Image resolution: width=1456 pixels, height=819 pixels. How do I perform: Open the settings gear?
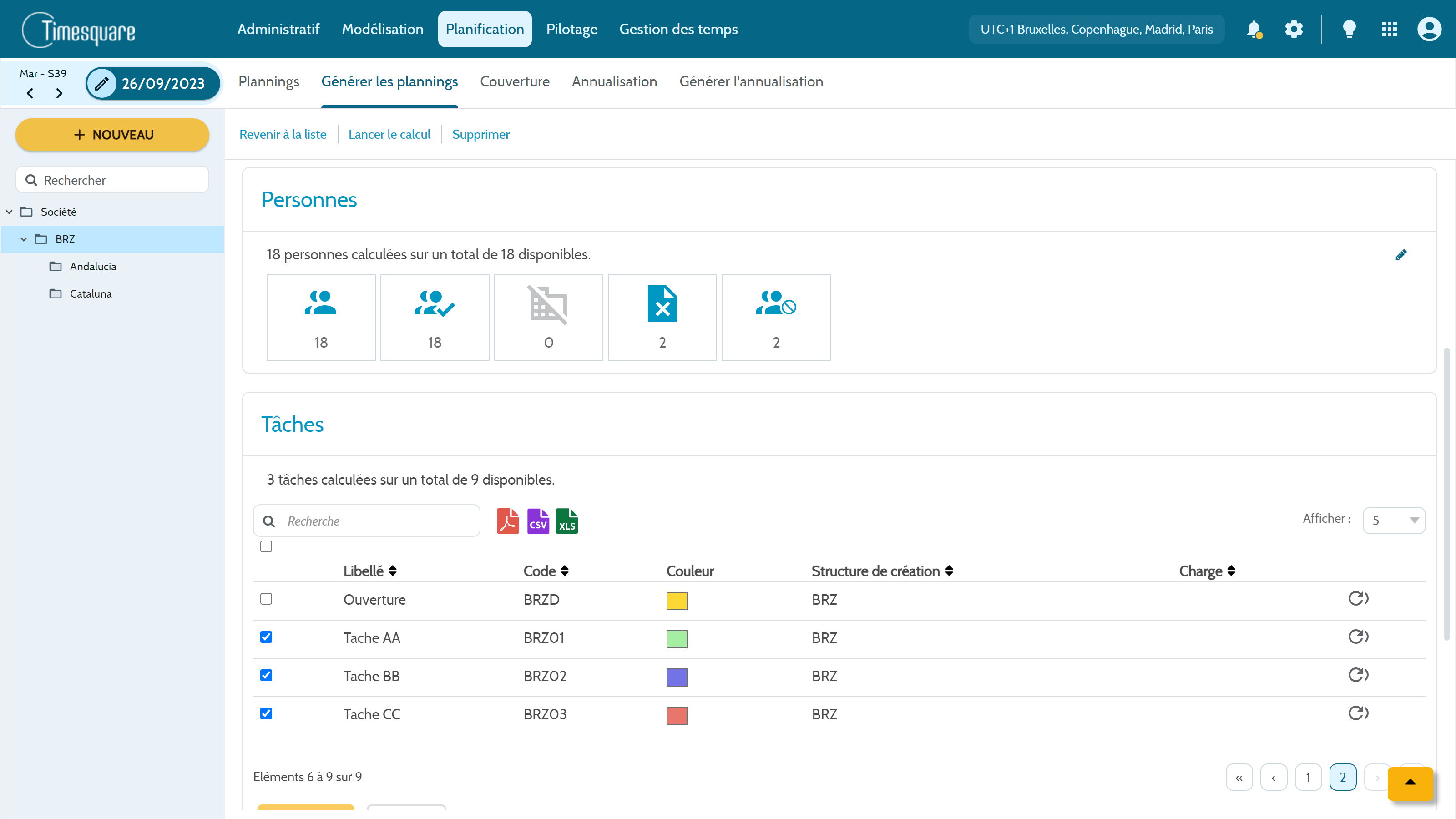[1294, 30]
